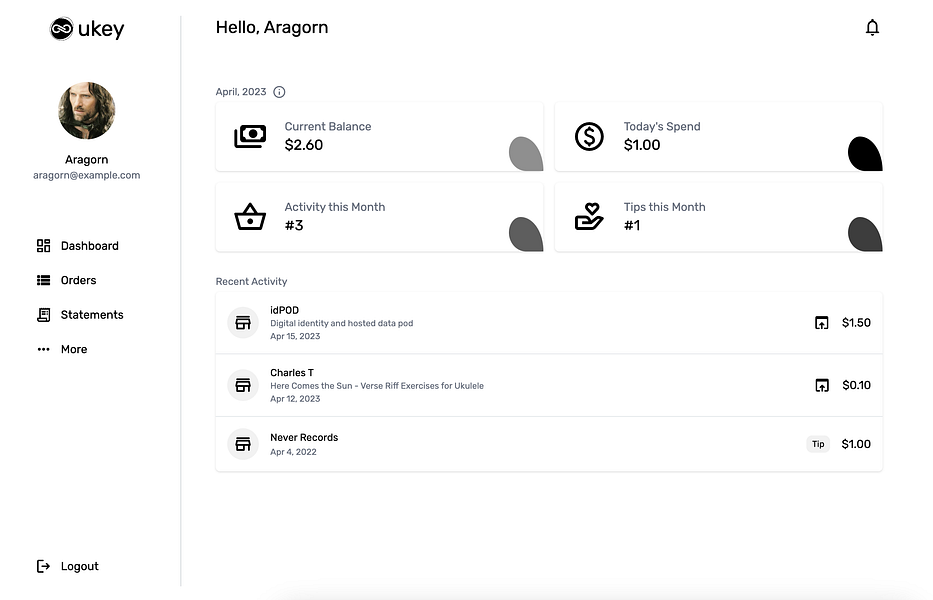The width and height of the screenshot is (933, 600).
Task: Click the Hello, Aragorn greeting
Action: 272,27
